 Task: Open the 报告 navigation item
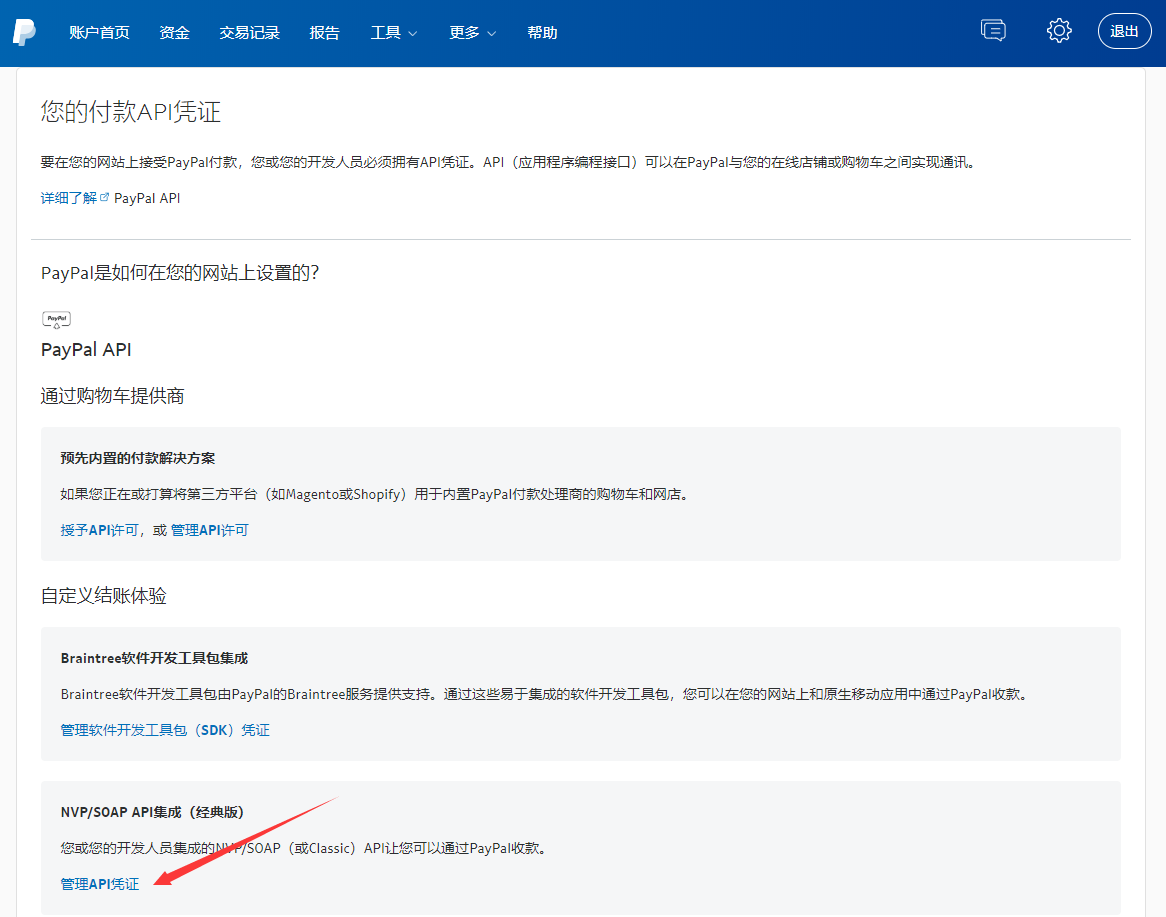(x=324, y=33)
